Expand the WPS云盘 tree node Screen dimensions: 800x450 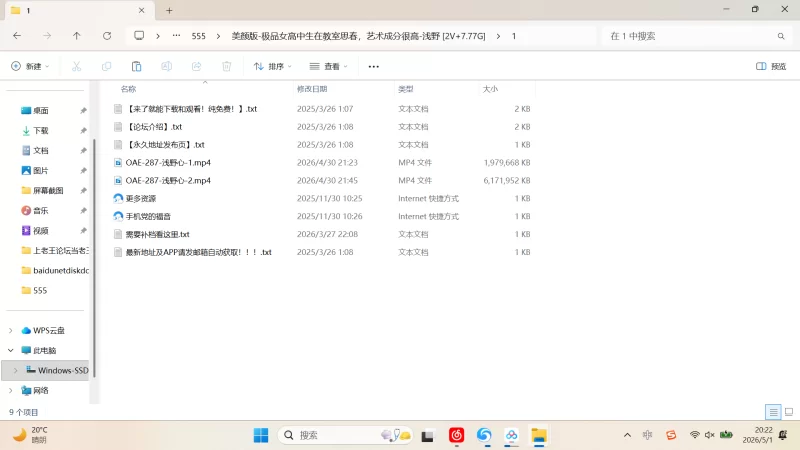(x=11, y=331)
